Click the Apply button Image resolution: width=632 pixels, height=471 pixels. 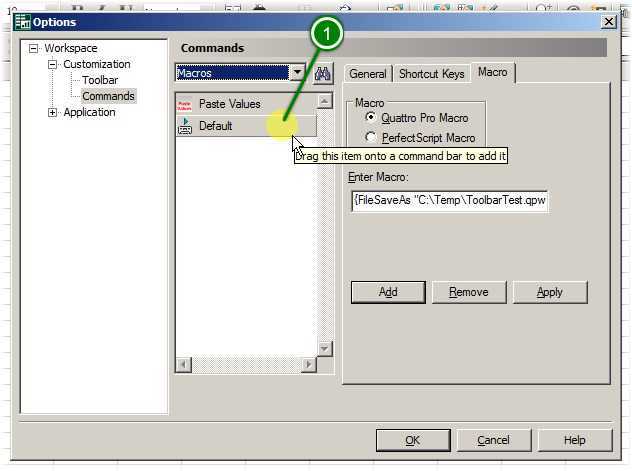pyautogui.click(x=549, y=292)
